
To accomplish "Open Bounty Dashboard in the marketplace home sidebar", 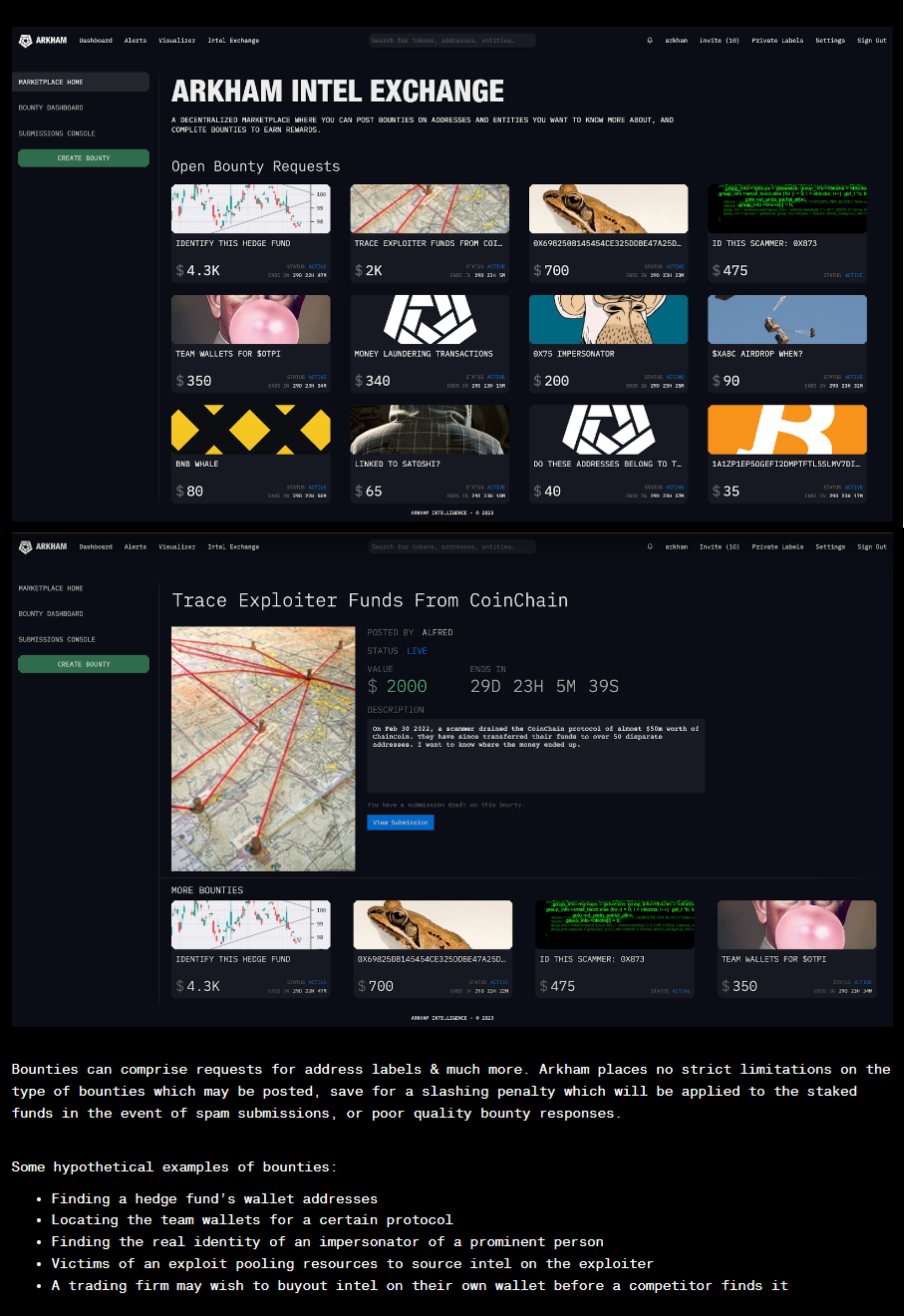I will tap(51, 108).
